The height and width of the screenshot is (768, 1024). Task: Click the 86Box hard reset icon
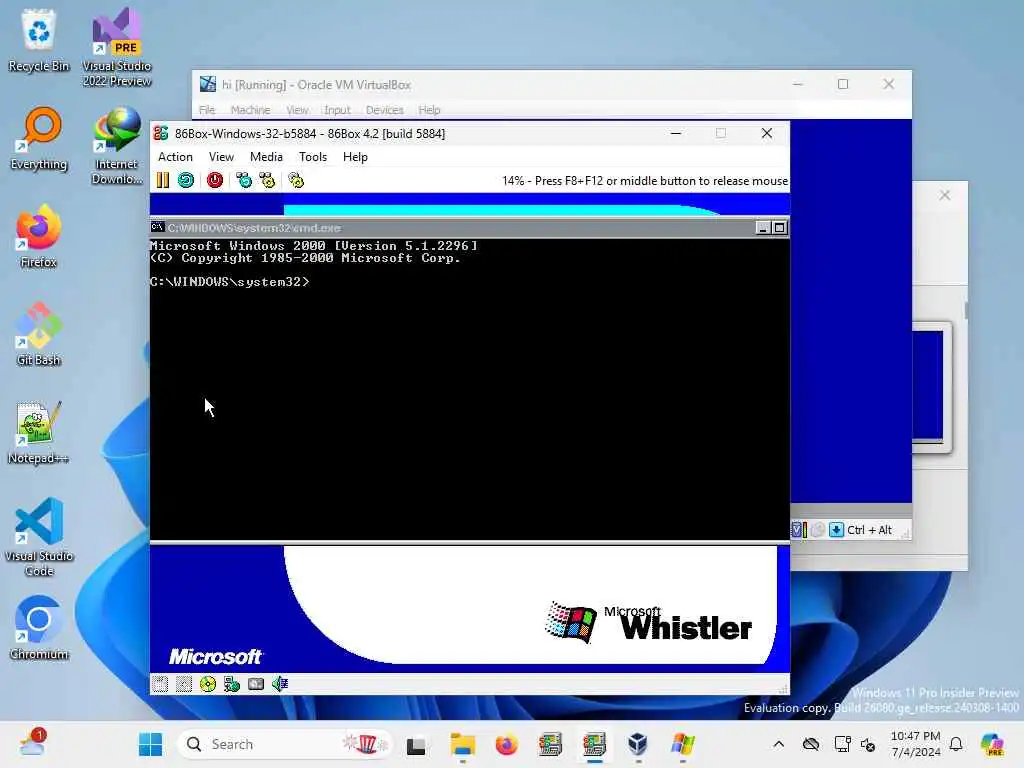[186, 180]
